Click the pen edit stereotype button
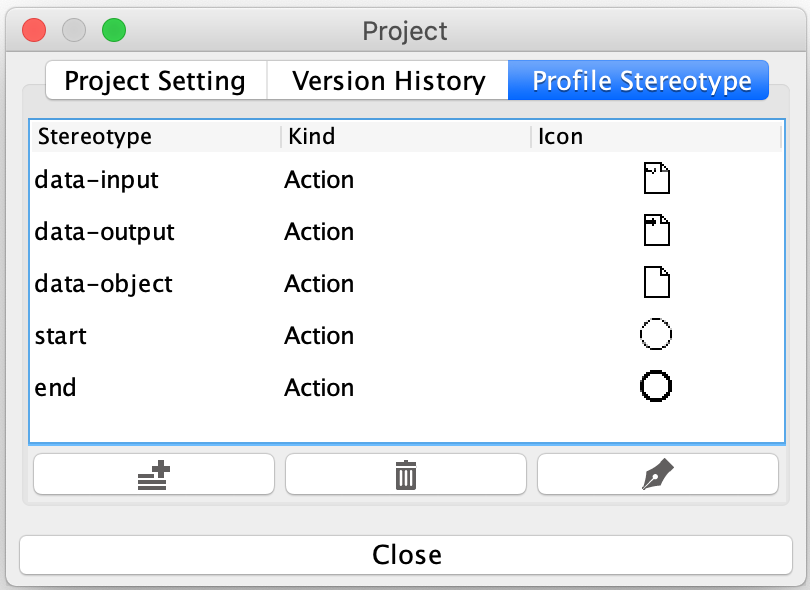 coord(657,475)
